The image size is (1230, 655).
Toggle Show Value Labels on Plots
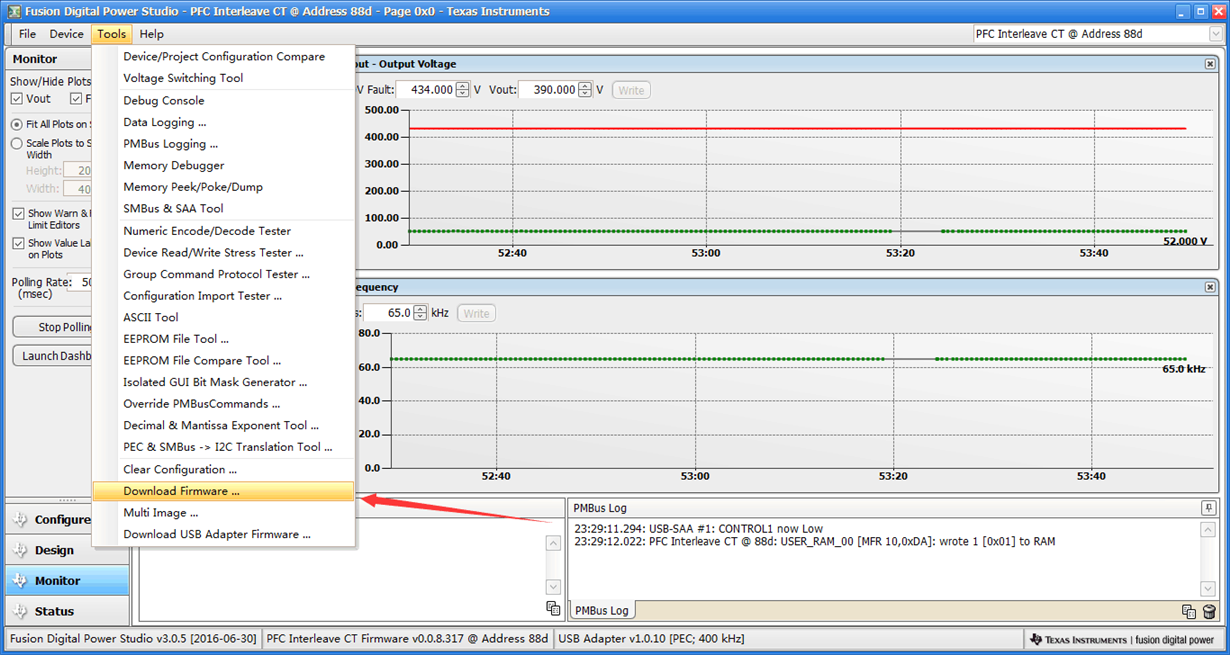click(x=18, y=244)
